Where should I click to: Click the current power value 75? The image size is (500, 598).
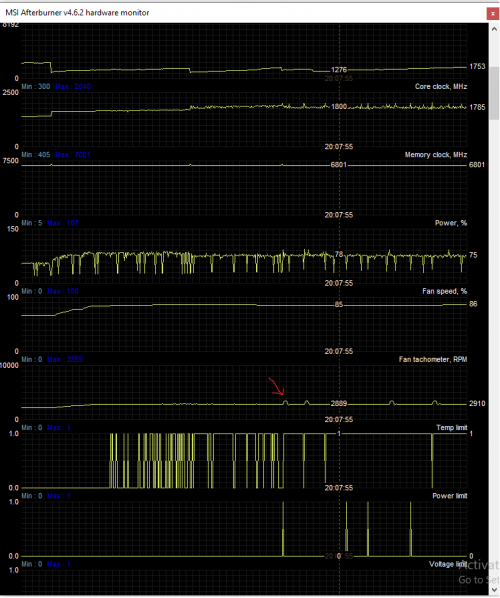(473, 255)
